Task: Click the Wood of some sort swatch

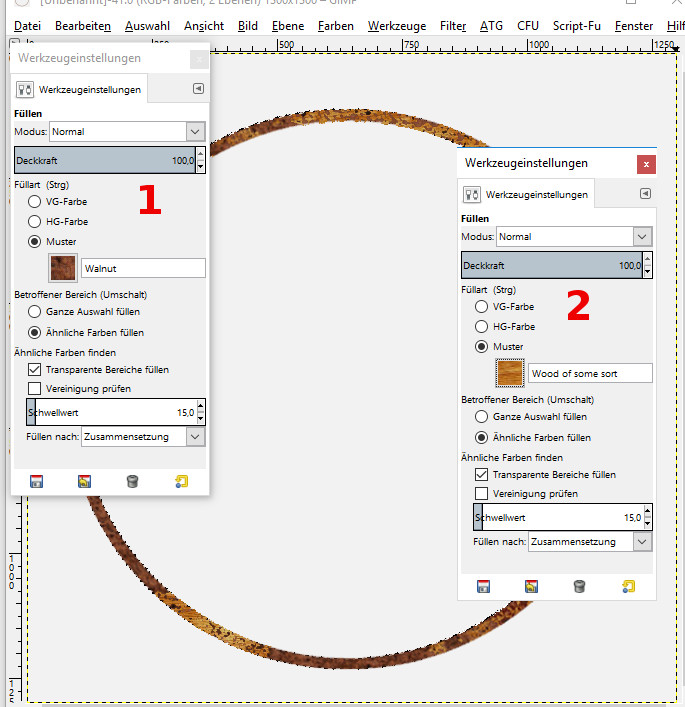Action: tap(510, 373)
